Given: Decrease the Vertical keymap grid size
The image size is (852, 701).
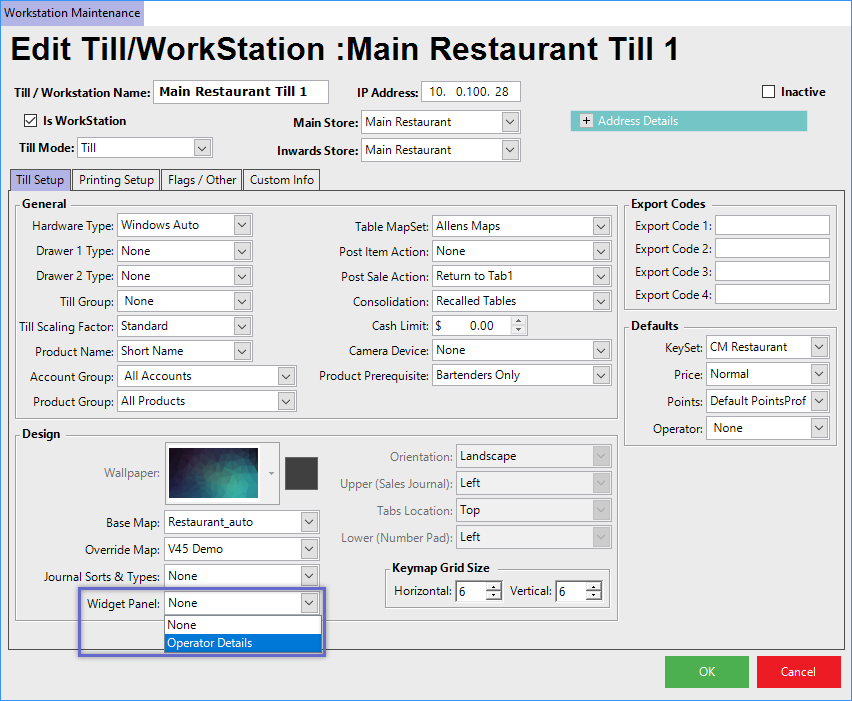Looking at the screenshot, I should pyautogui.click(x=594, y=596).
